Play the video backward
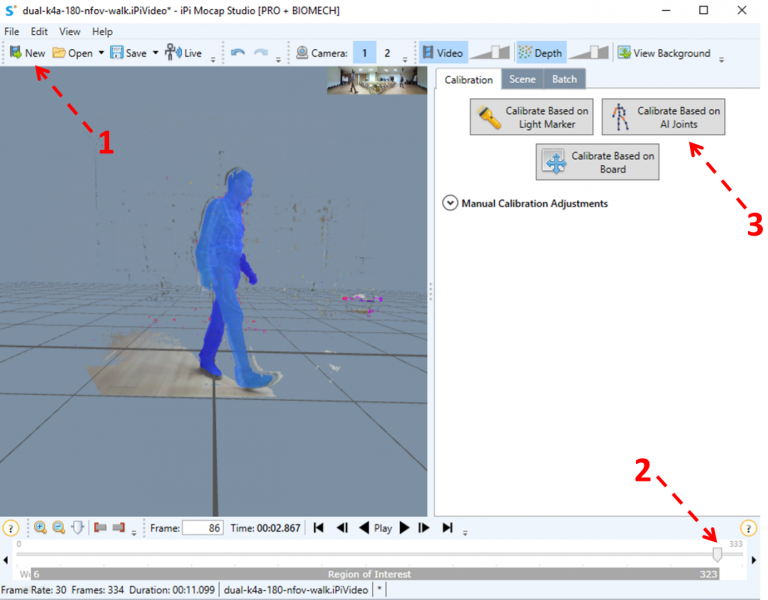The width and height of the screenshot is (768, 600). [364, 528]
